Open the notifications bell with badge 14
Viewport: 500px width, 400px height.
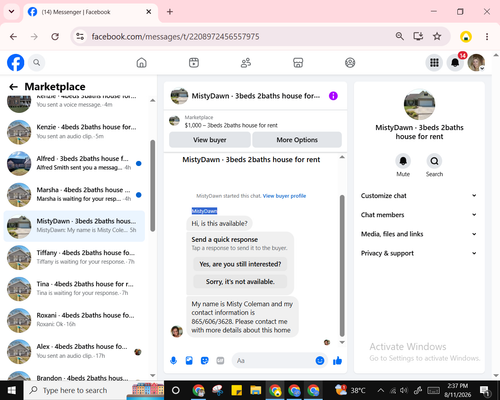(x=455, y=62)
